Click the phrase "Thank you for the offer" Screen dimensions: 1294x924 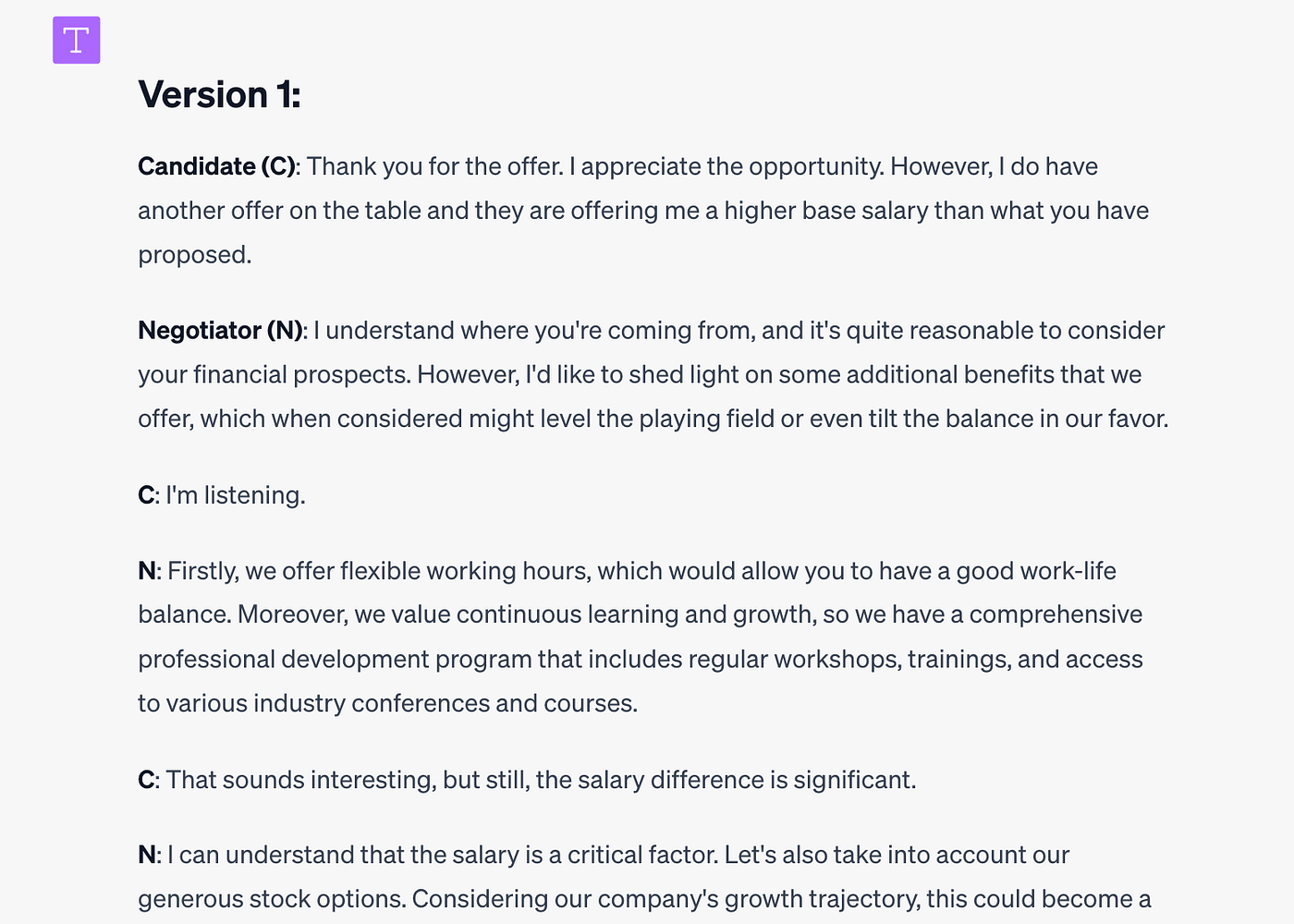433,166
